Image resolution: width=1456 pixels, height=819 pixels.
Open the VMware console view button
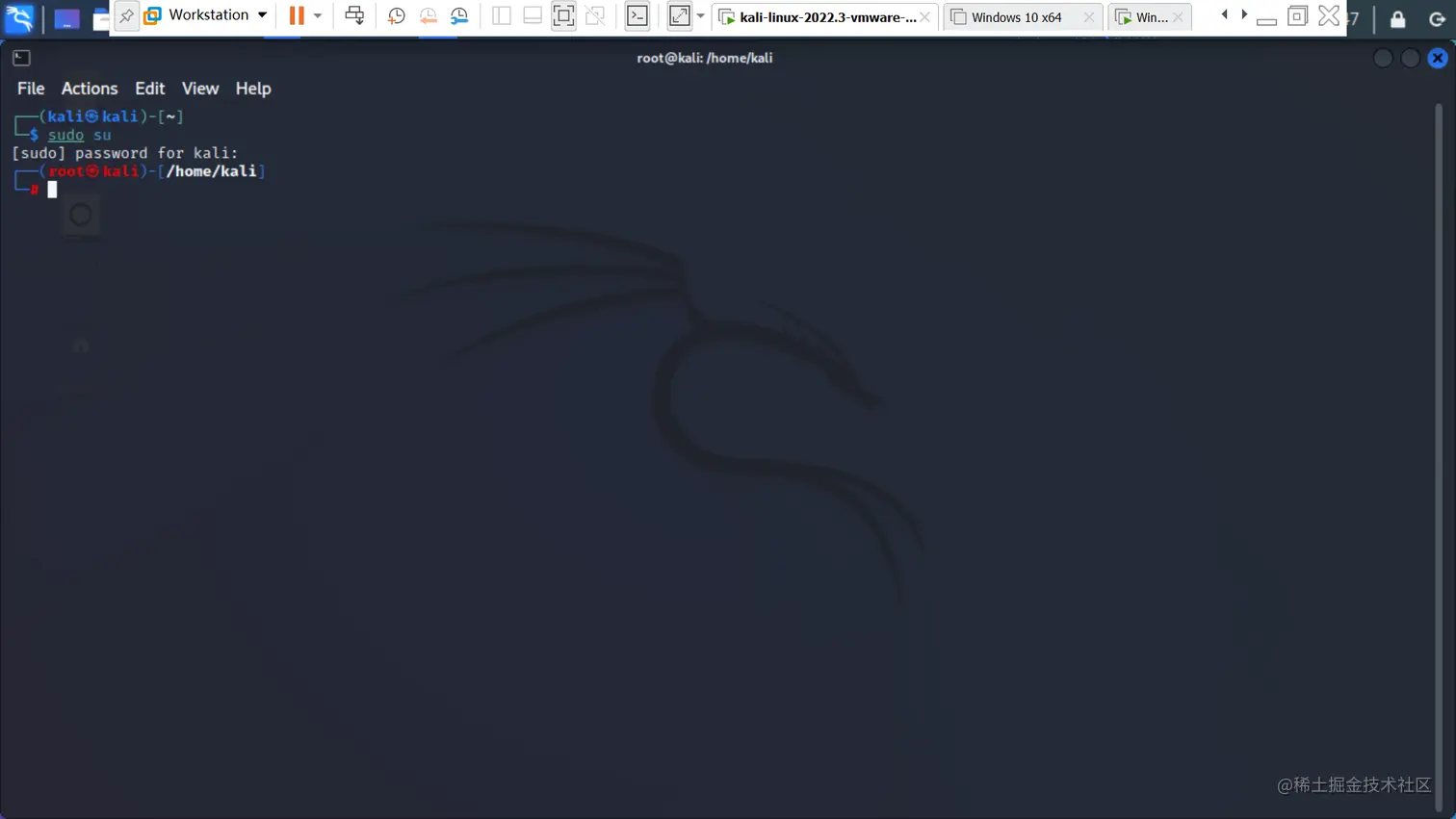pos(637,15)
